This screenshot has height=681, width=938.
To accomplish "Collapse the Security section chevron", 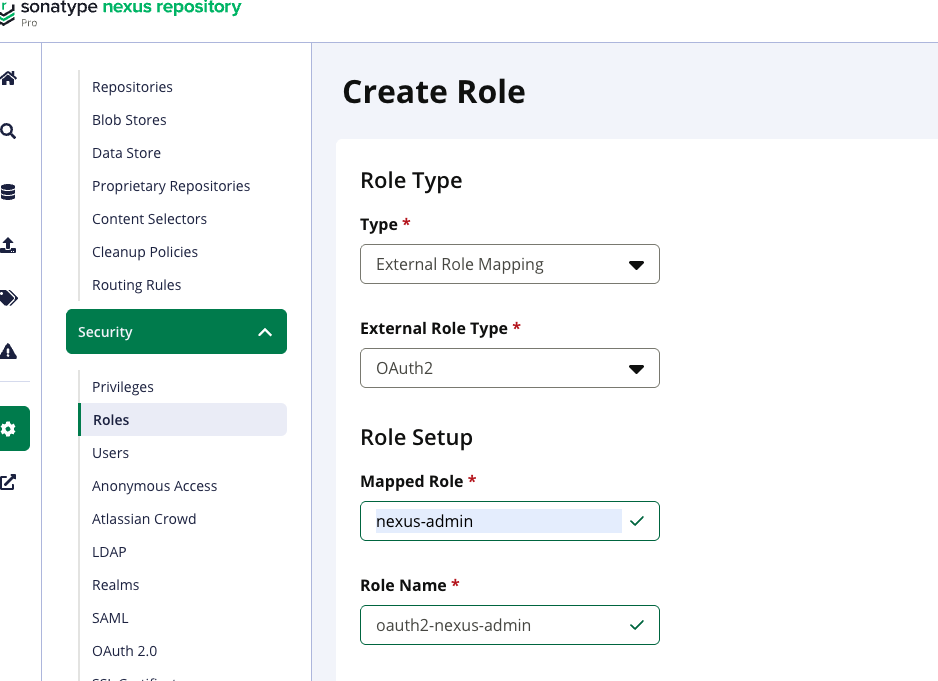I will [x=264, y=332].
